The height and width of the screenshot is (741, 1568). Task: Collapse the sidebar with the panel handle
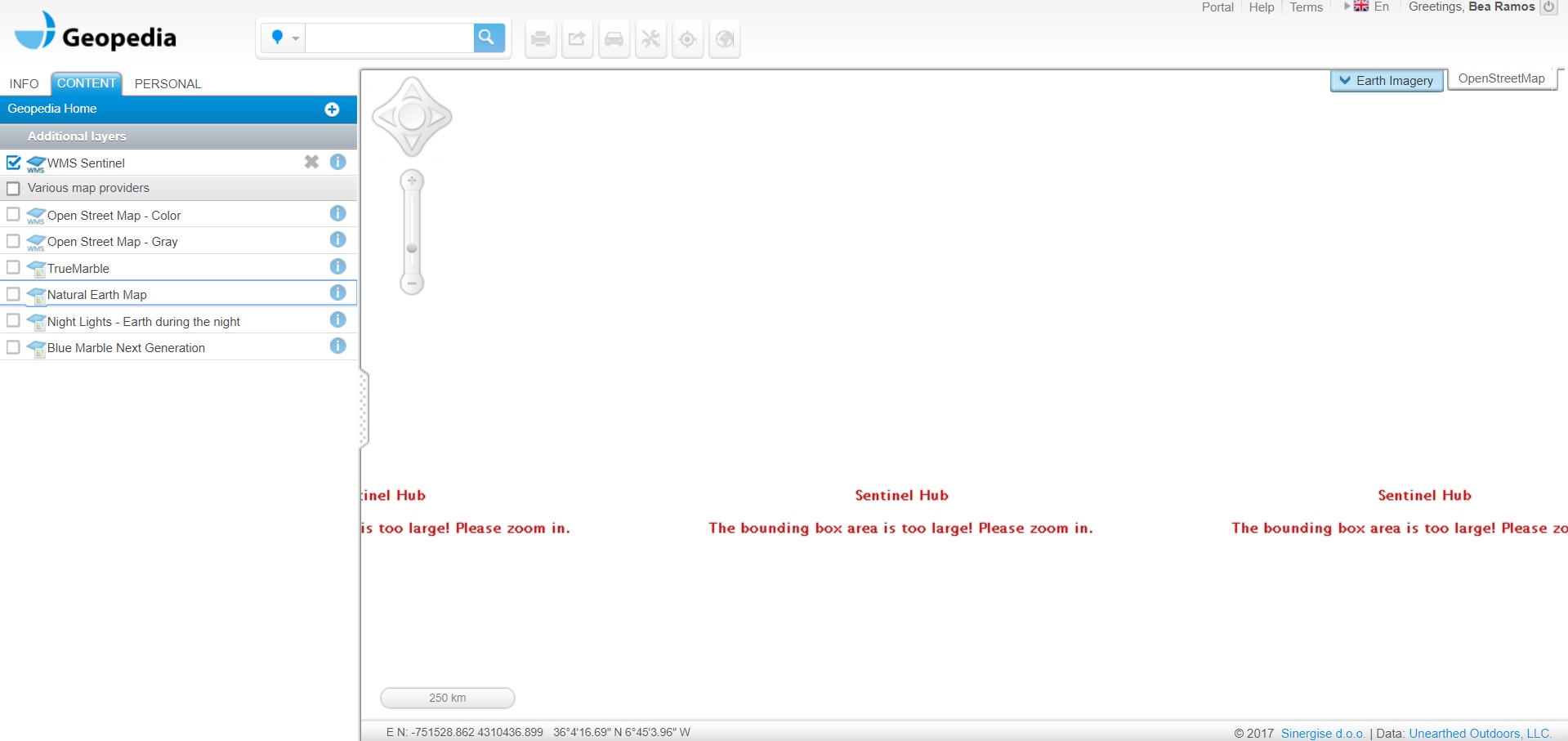tap(364, 409)
